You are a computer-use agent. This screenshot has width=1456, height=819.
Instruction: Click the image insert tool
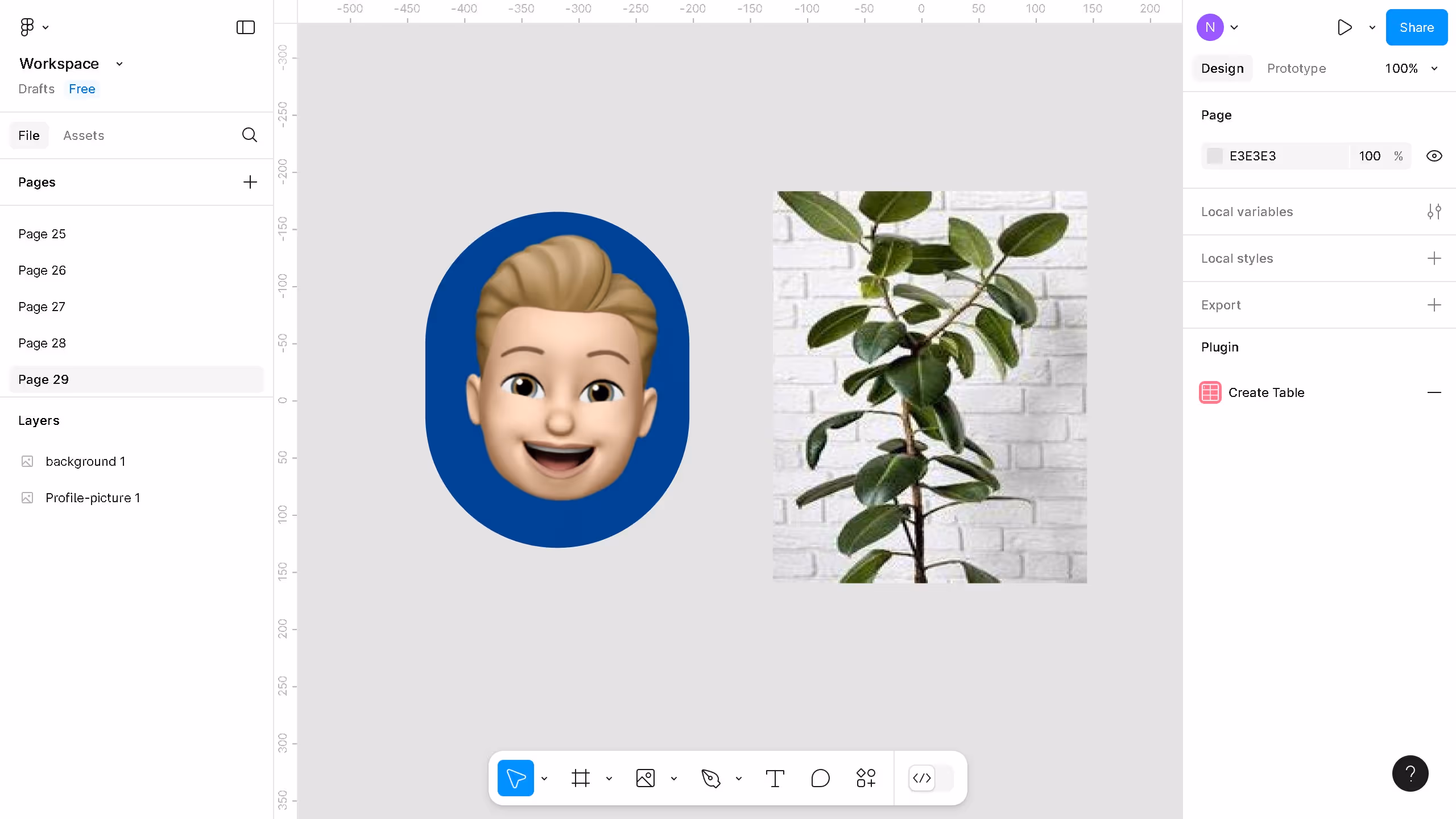(646, 778)
